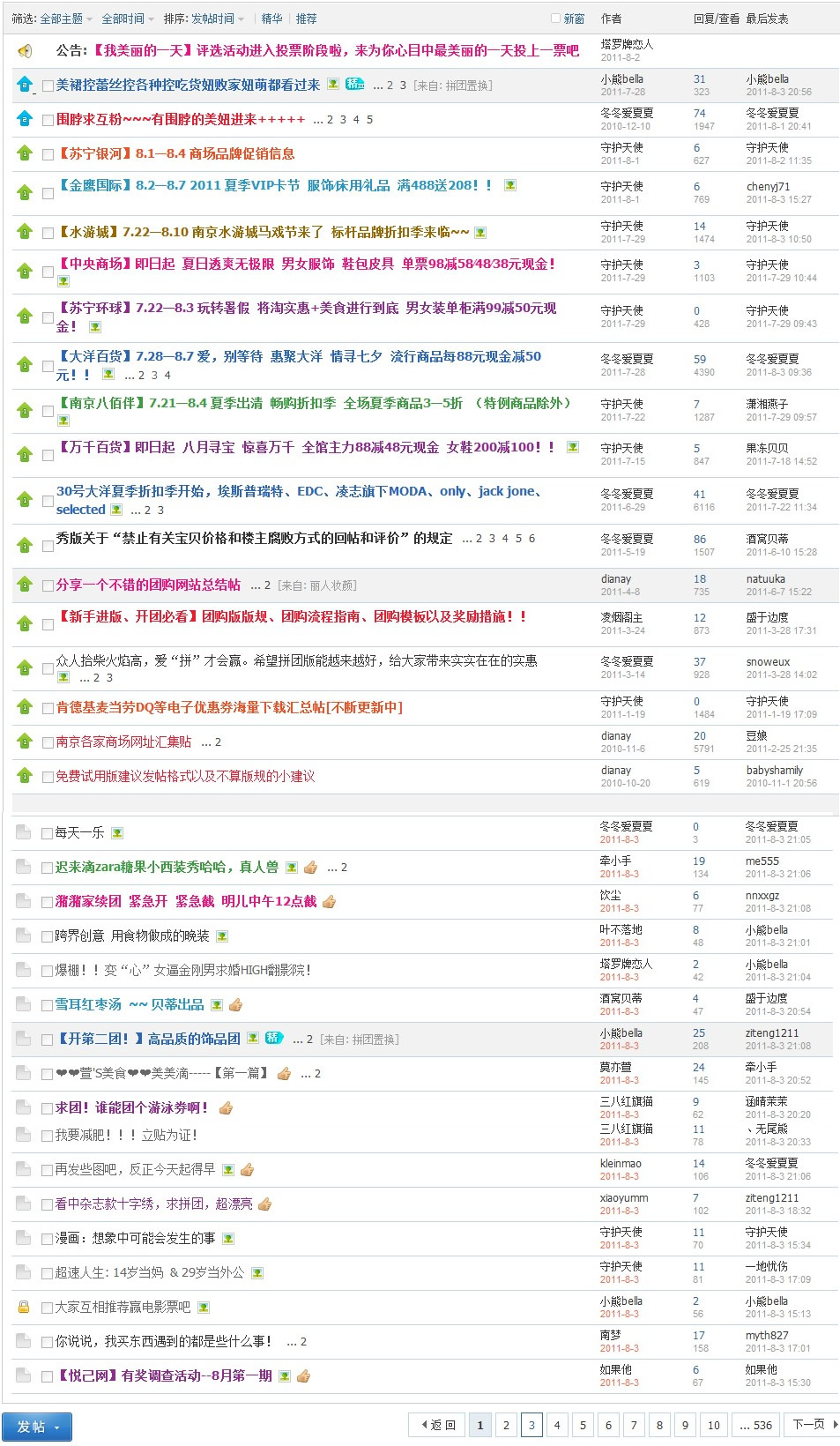Image resolution: width=840 pixels, height=1446 pixels.
Task: Click current page 1 indicator
Action: point(480,1425)
